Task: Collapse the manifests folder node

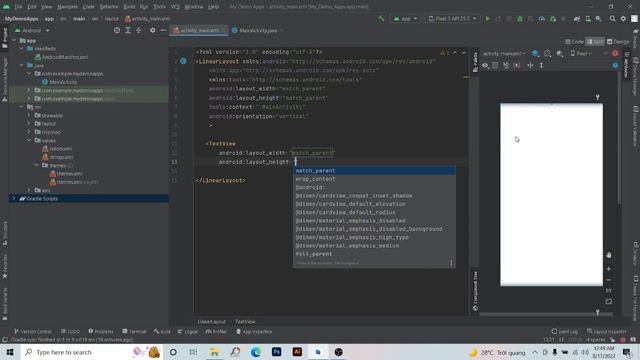Action: click(22, 49)
